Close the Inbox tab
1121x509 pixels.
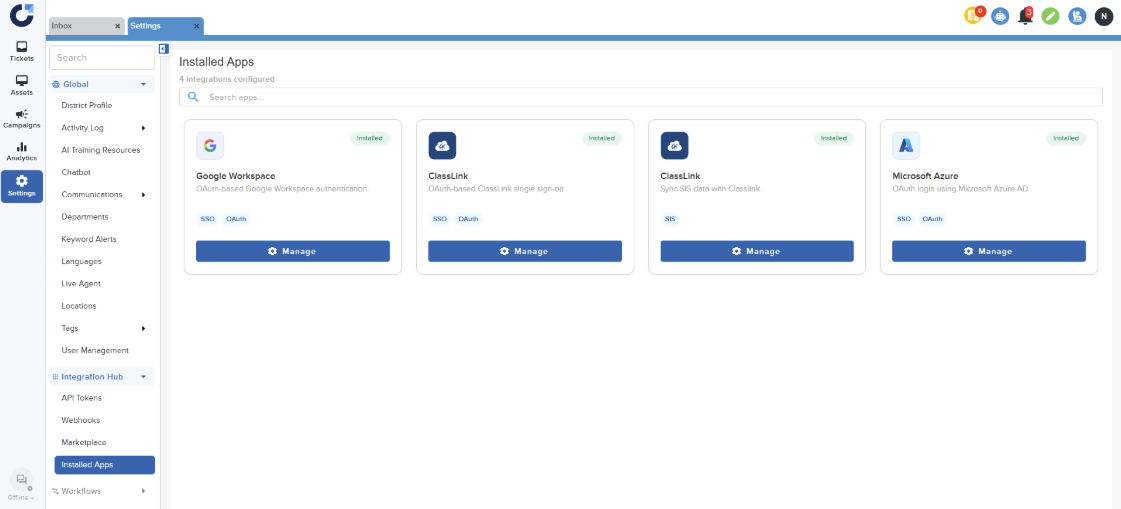pos(117,26)
